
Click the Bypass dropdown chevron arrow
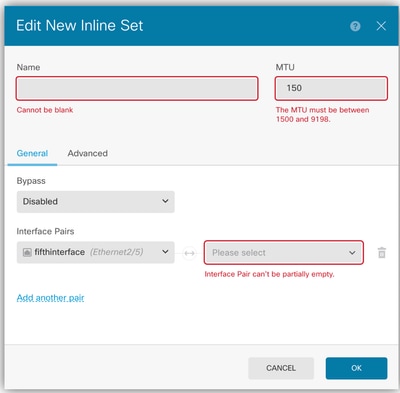(x=165, y=201)
